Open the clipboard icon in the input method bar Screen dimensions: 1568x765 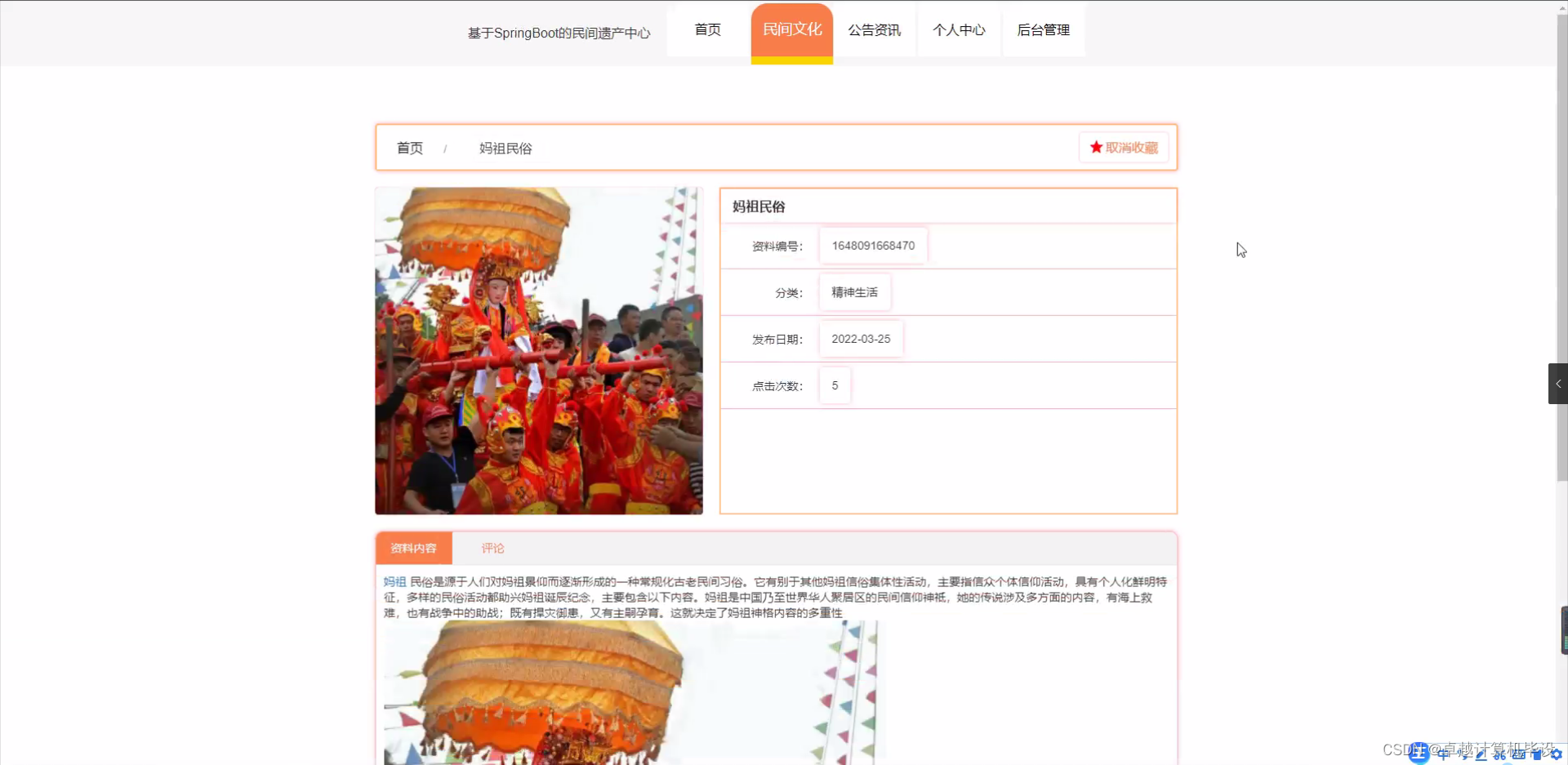tap(1537, 755)
